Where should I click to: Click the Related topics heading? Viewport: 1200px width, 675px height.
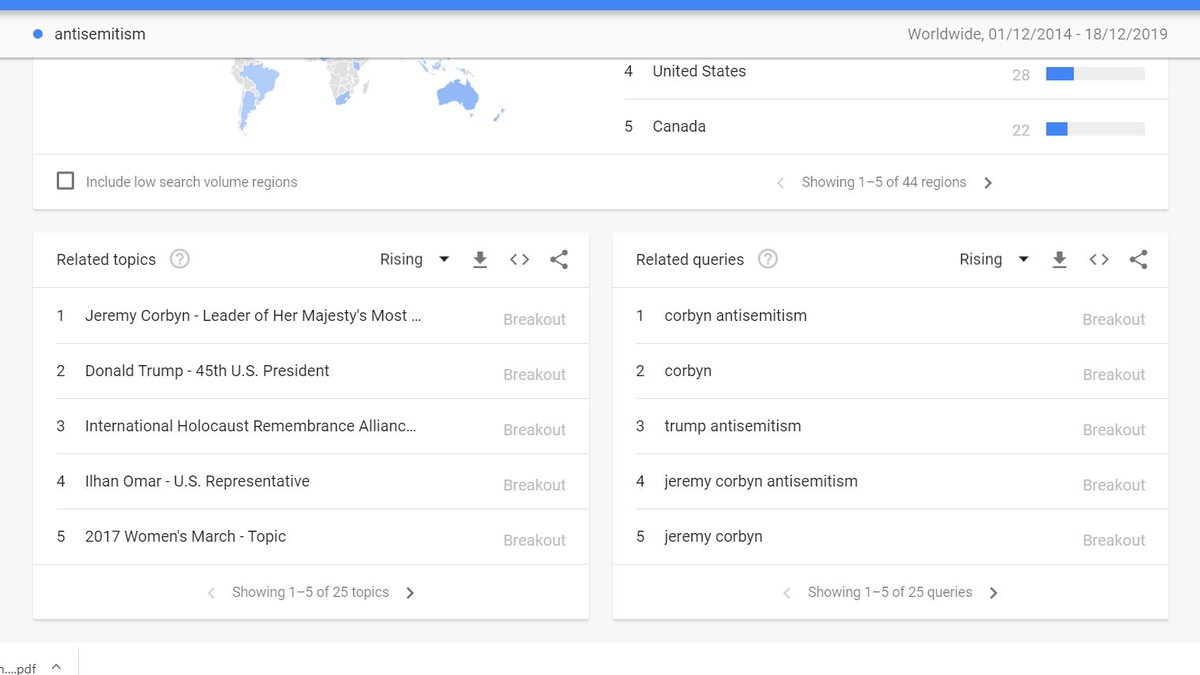click(106, 260)
